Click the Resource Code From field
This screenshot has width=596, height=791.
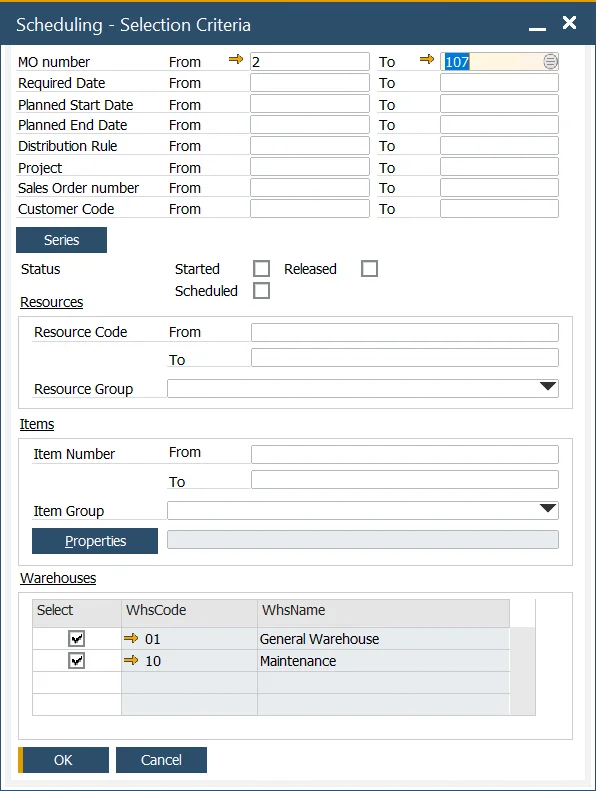[405, 332]
